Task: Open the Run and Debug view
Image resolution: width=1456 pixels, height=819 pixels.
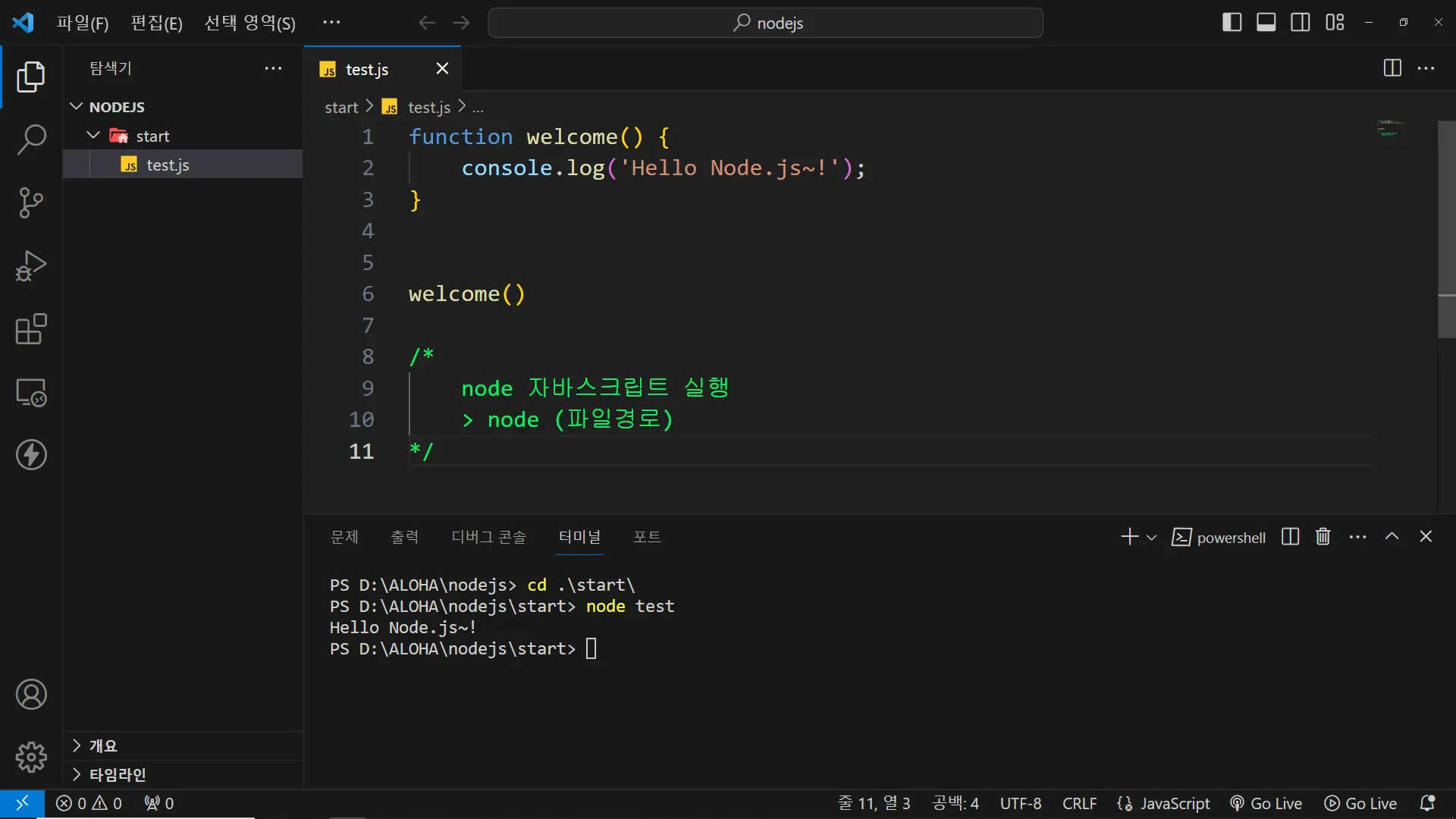Action: point(31,266)
